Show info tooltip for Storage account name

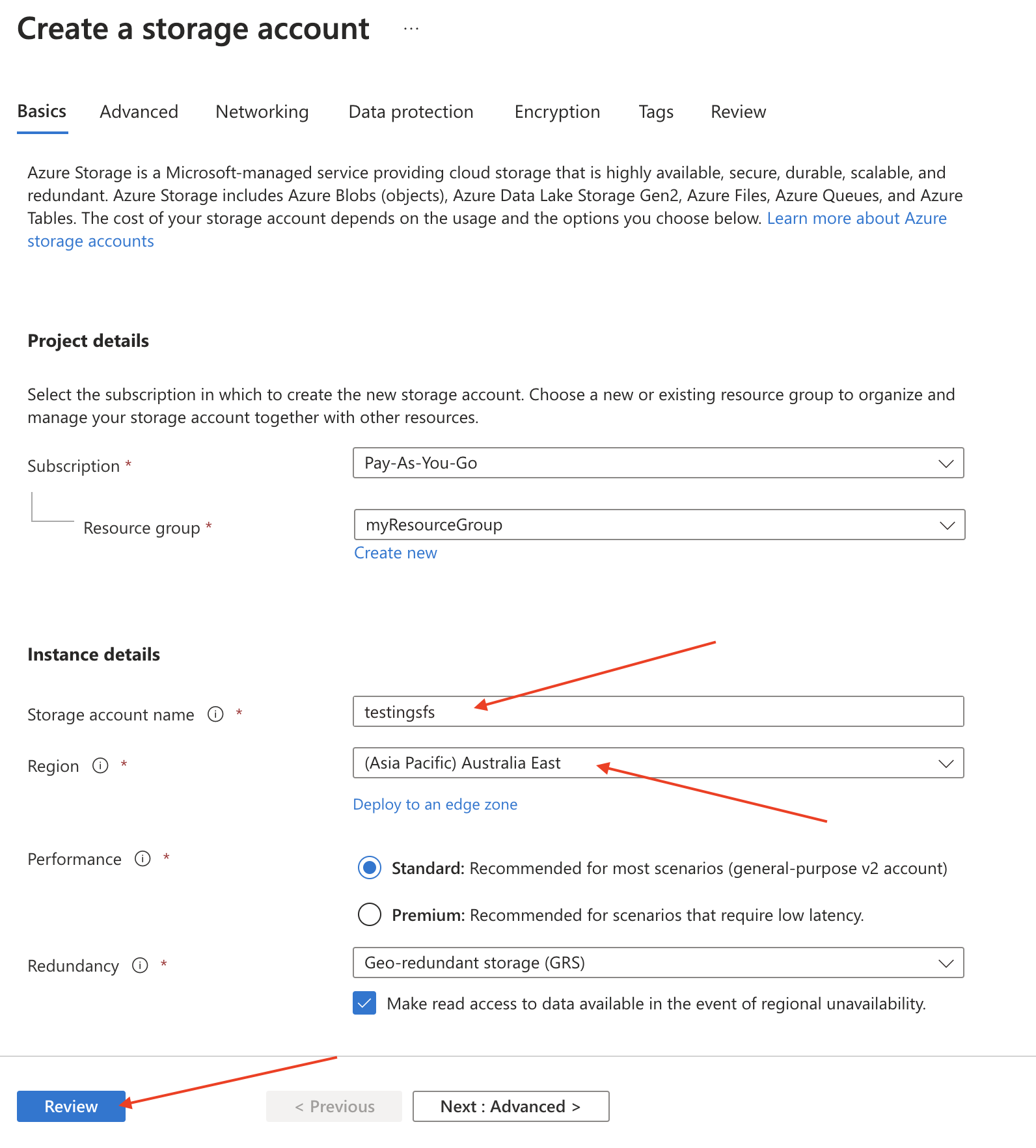coord(215,714)
